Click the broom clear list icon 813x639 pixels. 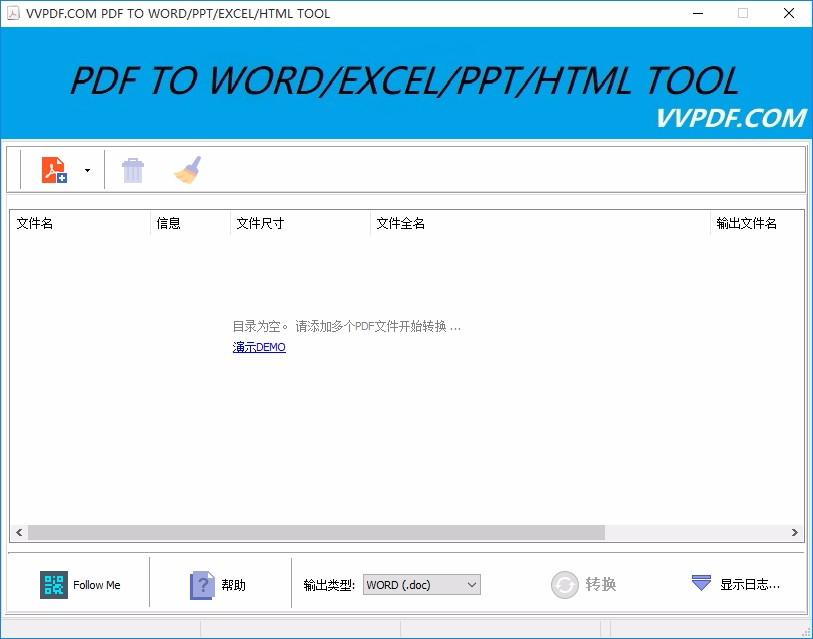(188, 170)
